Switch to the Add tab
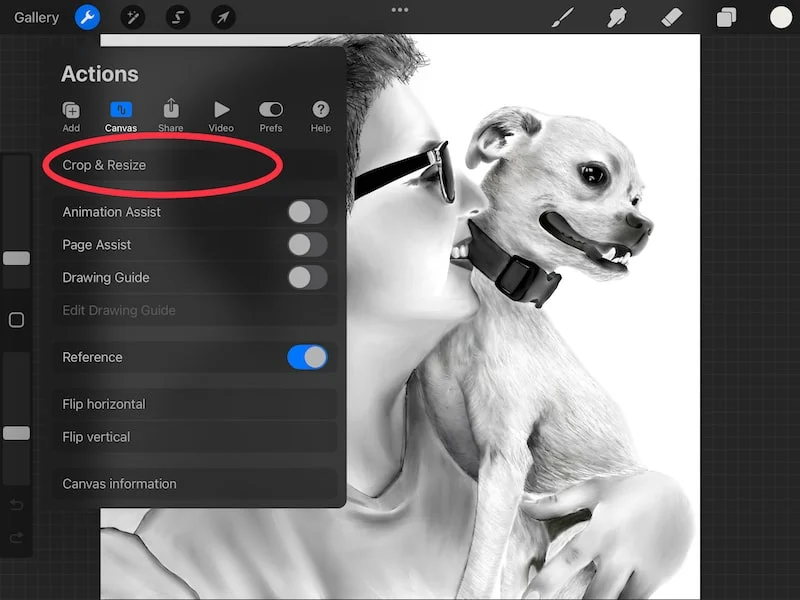The image size is (800, 600). coord(71,117)
